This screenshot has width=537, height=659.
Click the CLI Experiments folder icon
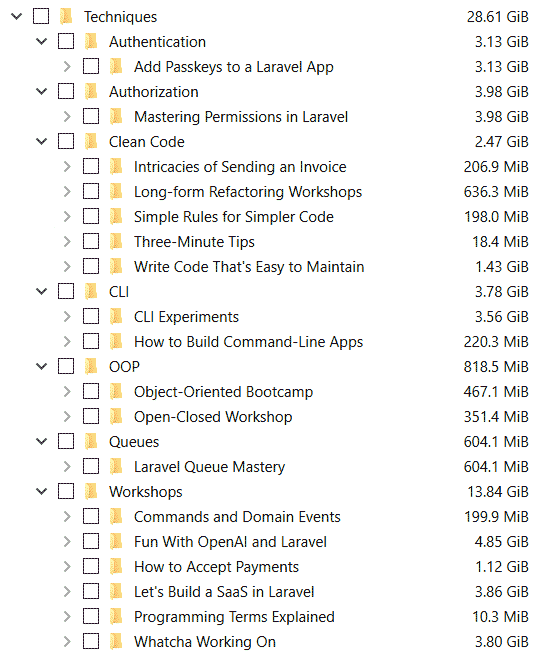point(116,317)
